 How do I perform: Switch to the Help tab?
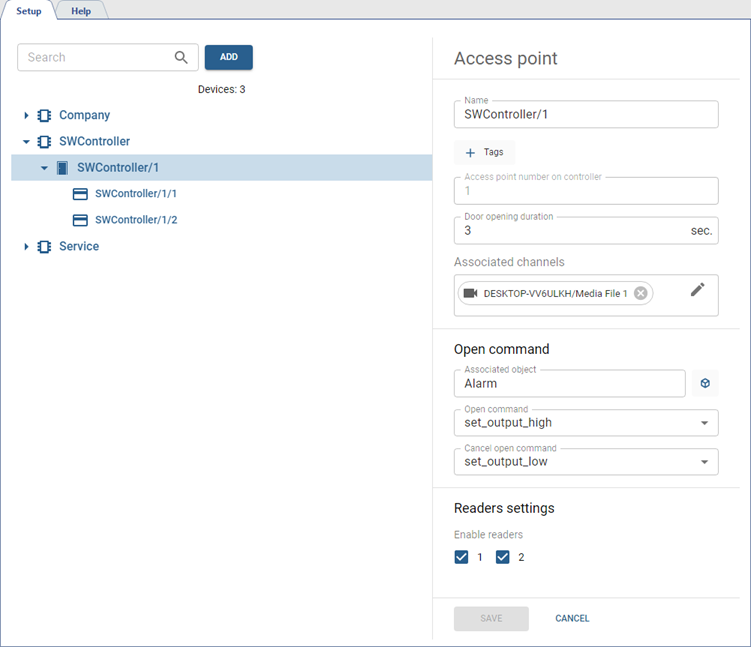[x=81, y=11]
